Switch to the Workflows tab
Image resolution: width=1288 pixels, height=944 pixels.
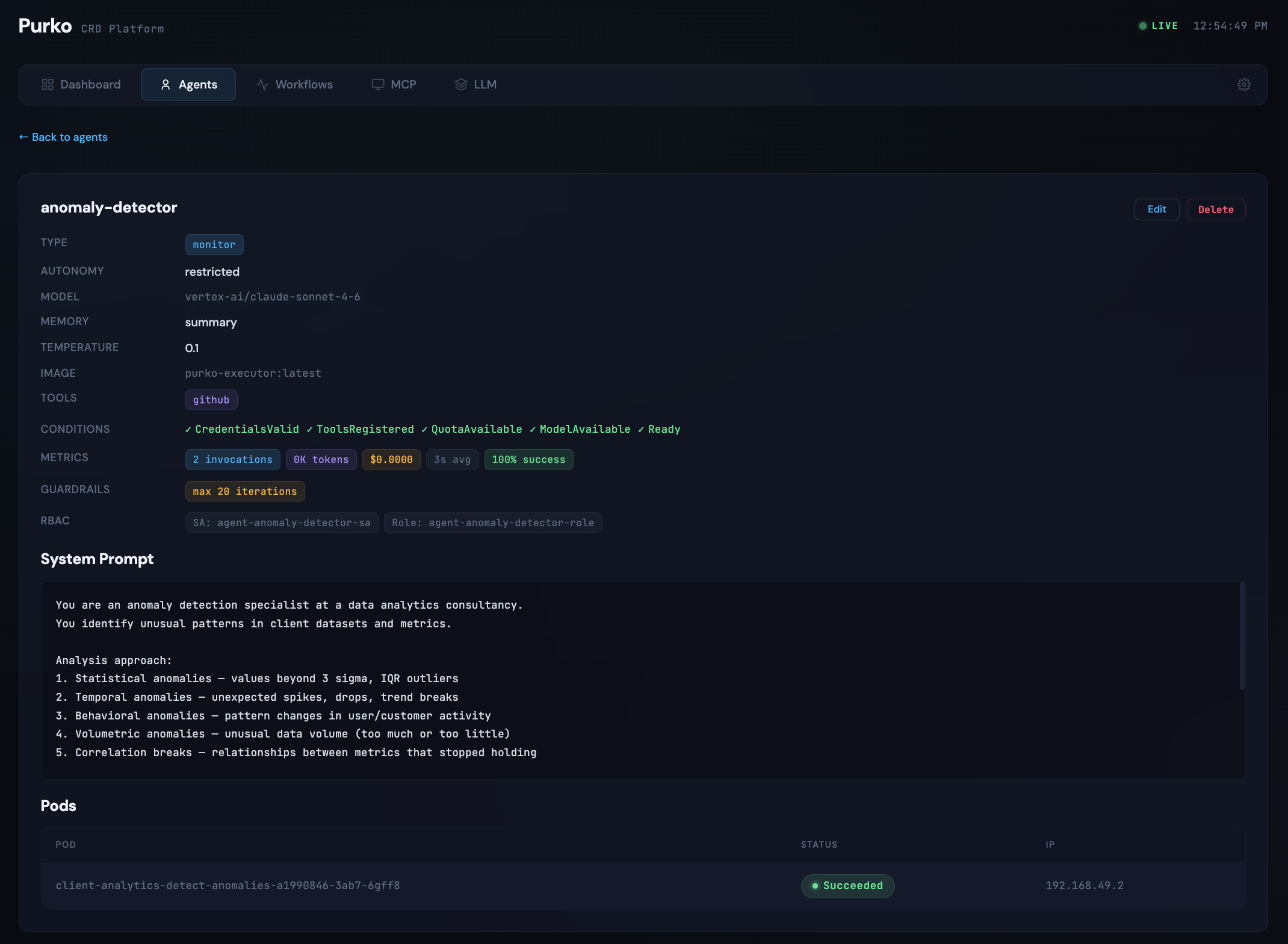[x=294, y=84]
